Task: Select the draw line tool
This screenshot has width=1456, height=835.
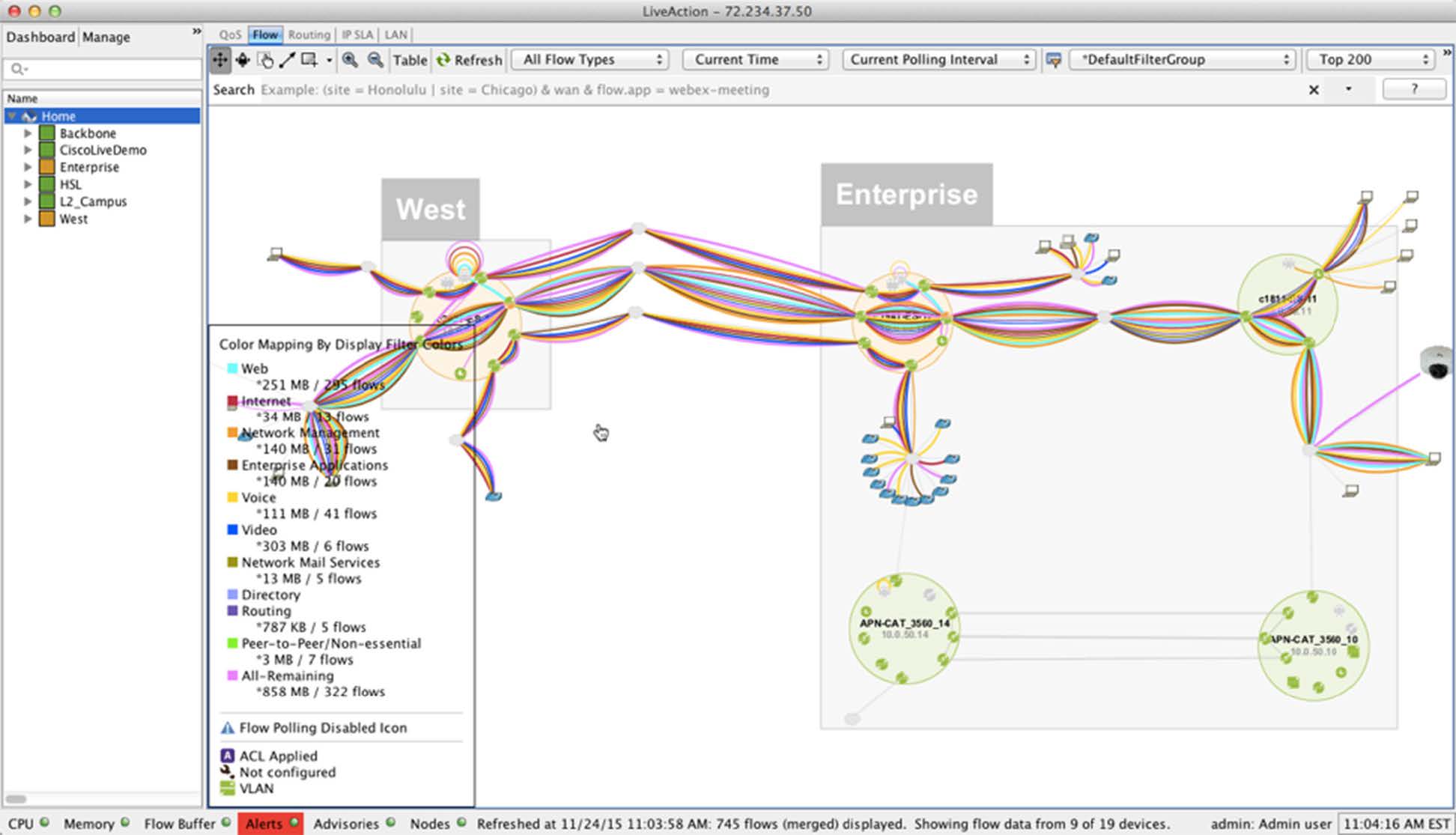Action: pyautogui.click(x=287, y=60)
